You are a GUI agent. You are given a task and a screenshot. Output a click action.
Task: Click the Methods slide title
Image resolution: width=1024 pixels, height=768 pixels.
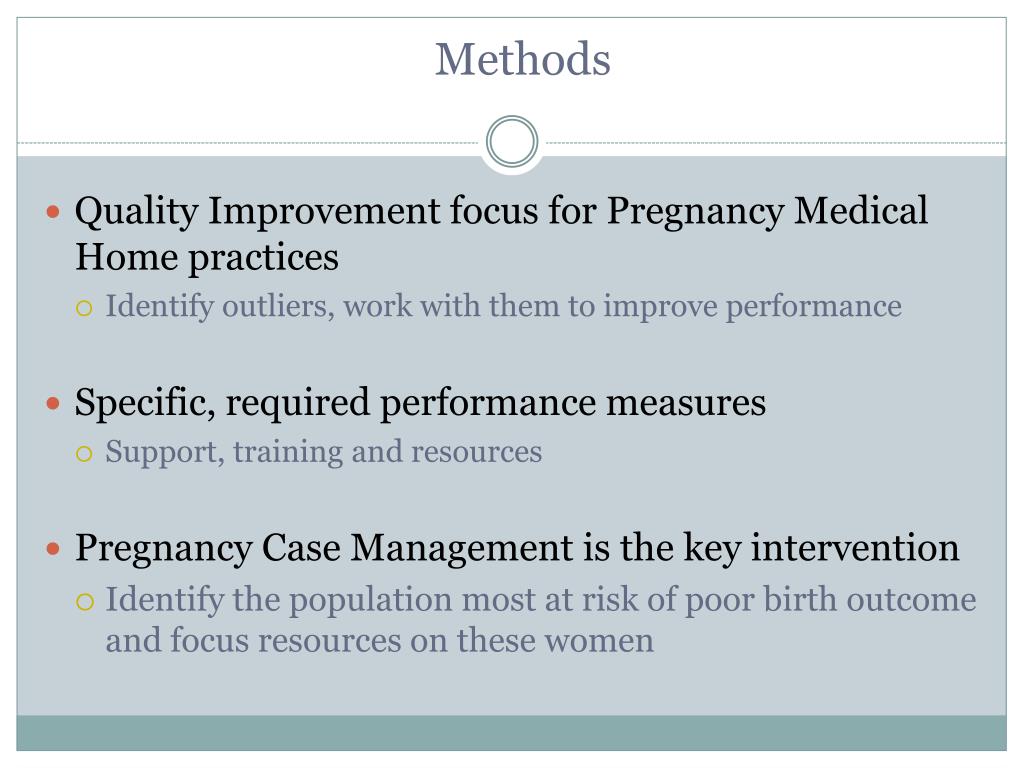(x=522, y=59)
